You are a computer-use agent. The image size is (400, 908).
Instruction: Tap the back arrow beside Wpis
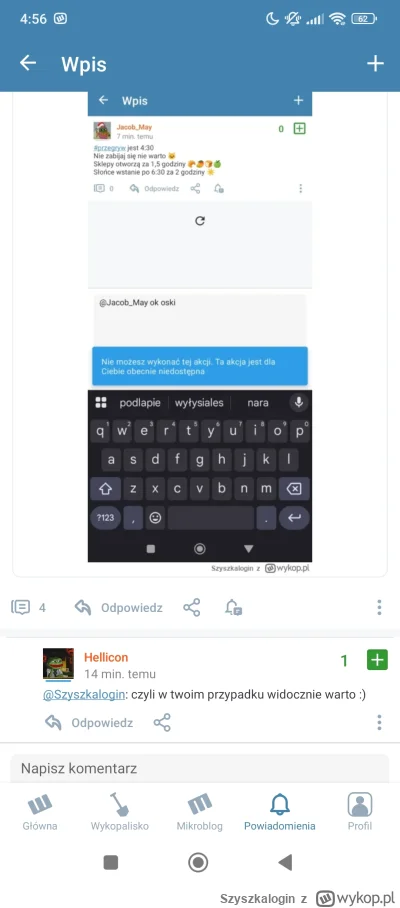click(28, 63)
